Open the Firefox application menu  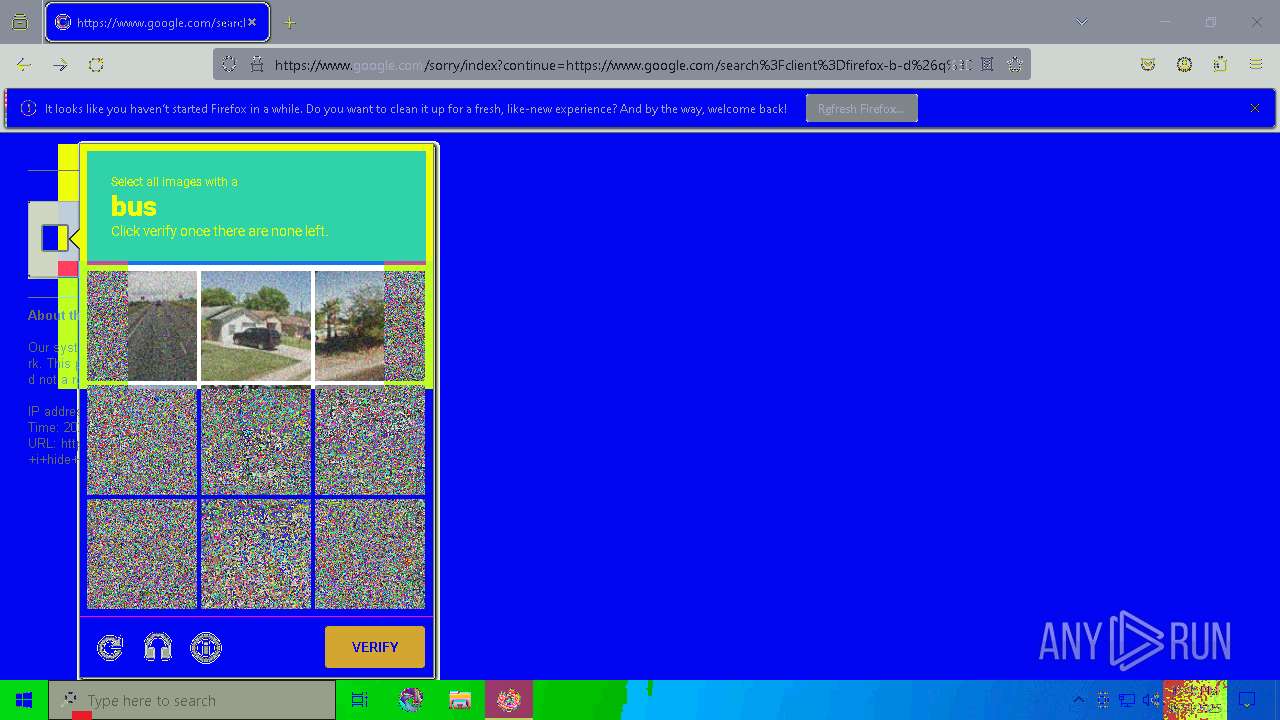(1256, 64)
